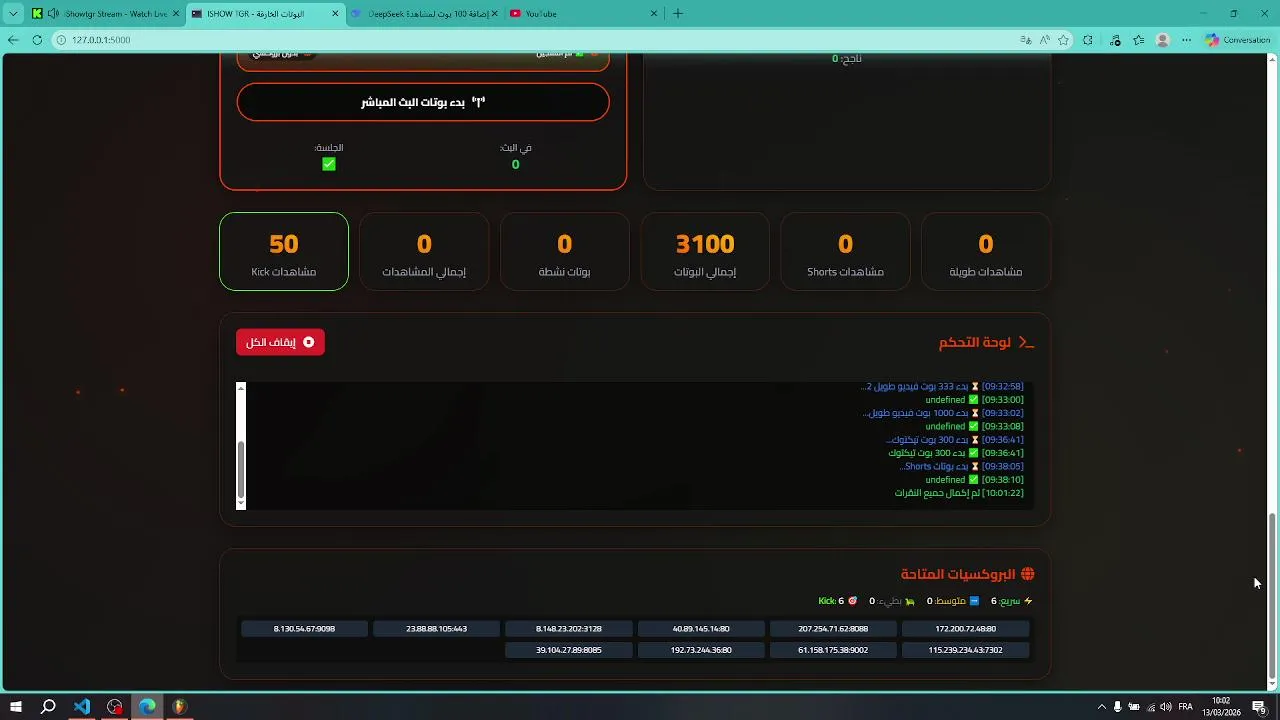Viewport: 1280px width, 720px height.
Task: Open Microsoft Edge from taskbar
Action: pyautogui.click(x=147, y=707)
